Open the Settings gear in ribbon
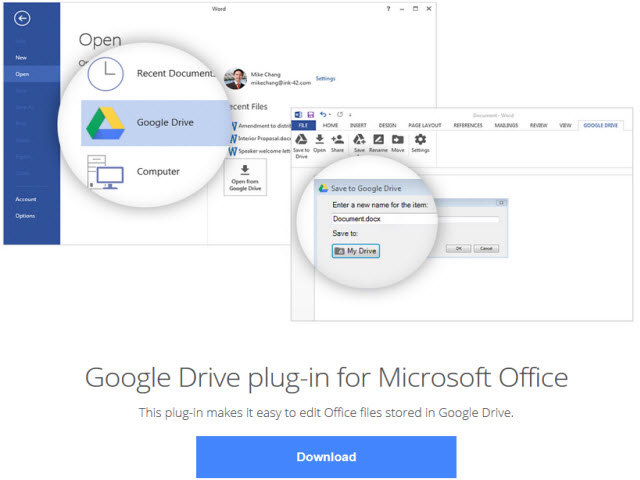Image resolution: width=640 pixels, height=480 pixels. click(x=420, y=140)
